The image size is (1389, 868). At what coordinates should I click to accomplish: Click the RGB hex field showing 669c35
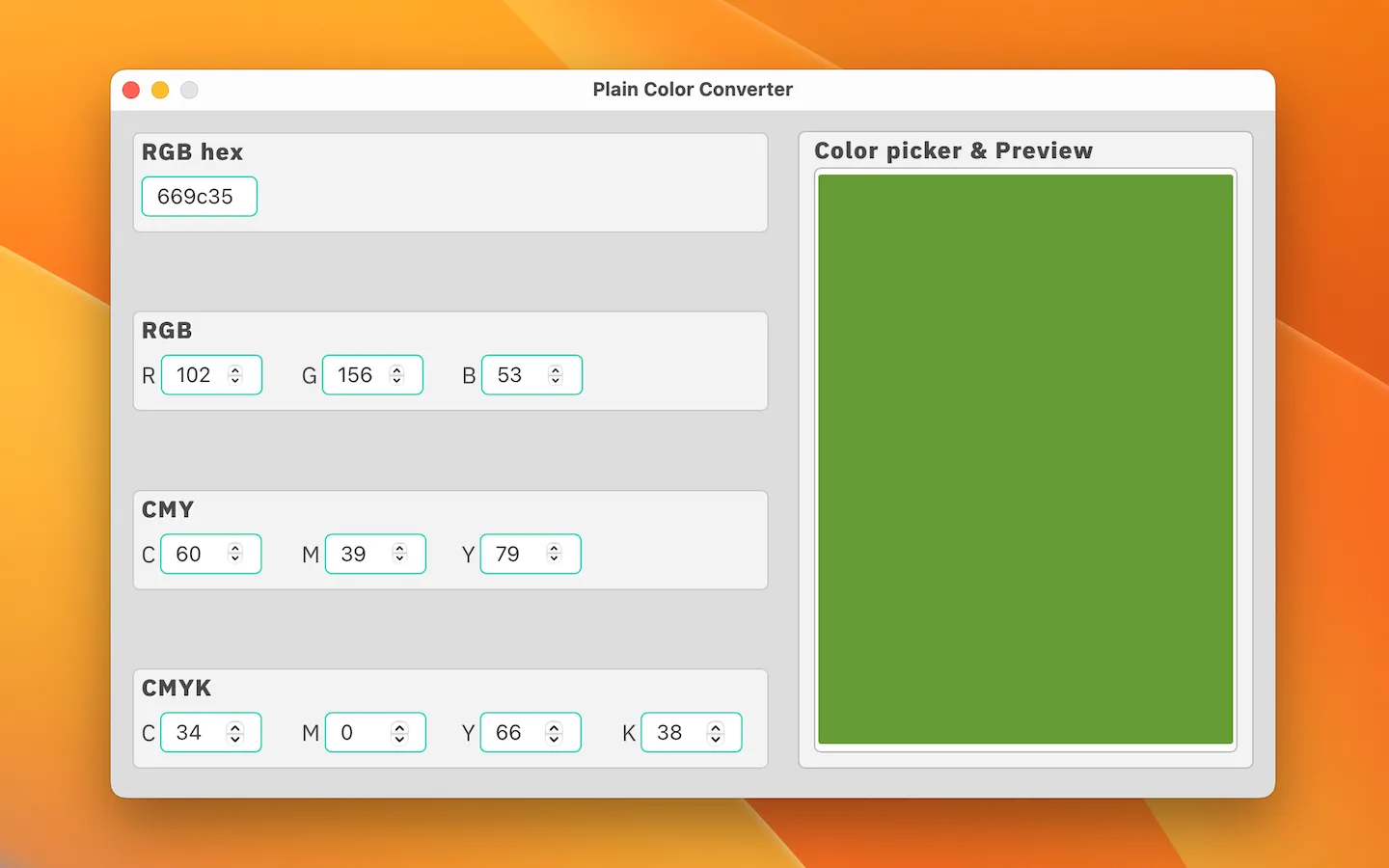[x=199, y=197]
